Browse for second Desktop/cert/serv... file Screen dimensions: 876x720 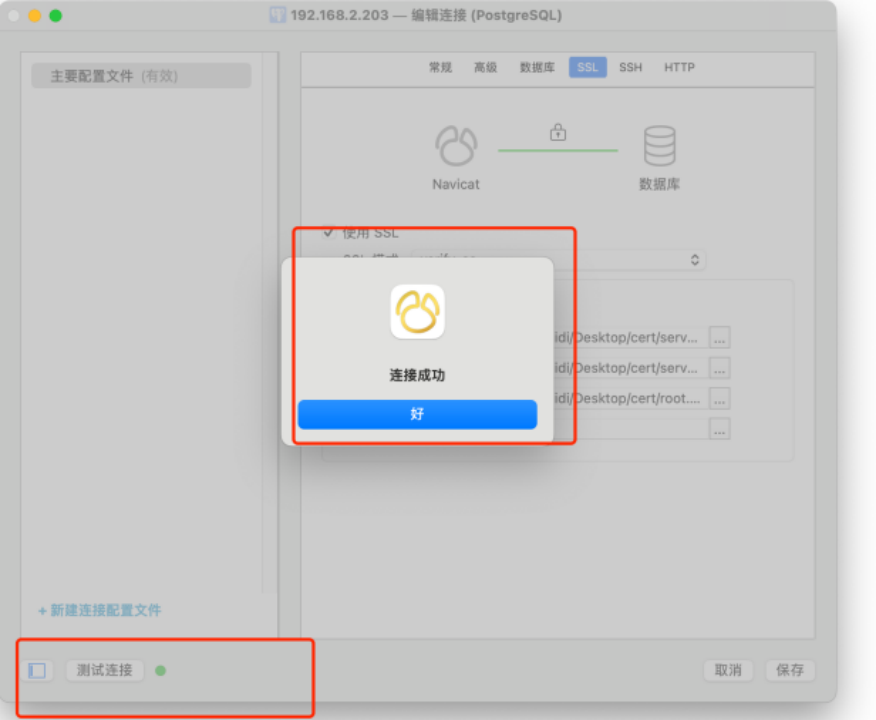pyautogui.click(x=720, y=369)
